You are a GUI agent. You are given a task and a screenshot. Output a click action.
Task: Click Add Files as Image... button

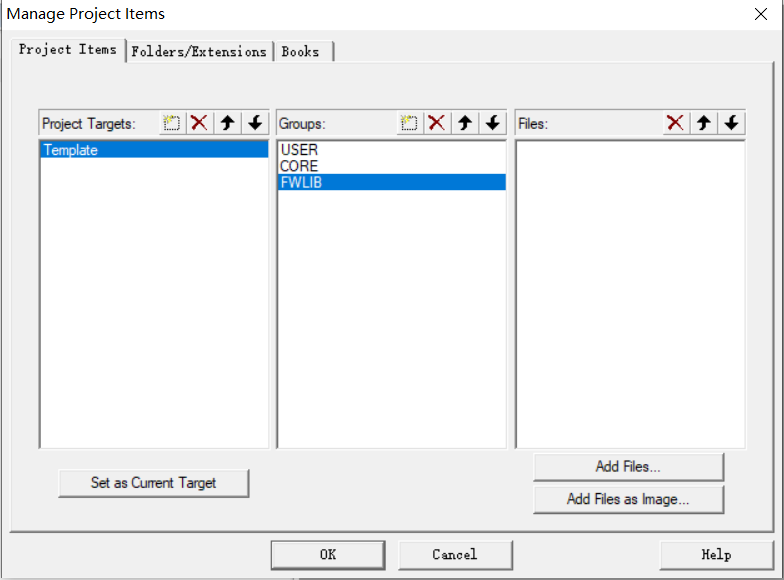click(628, 499)
